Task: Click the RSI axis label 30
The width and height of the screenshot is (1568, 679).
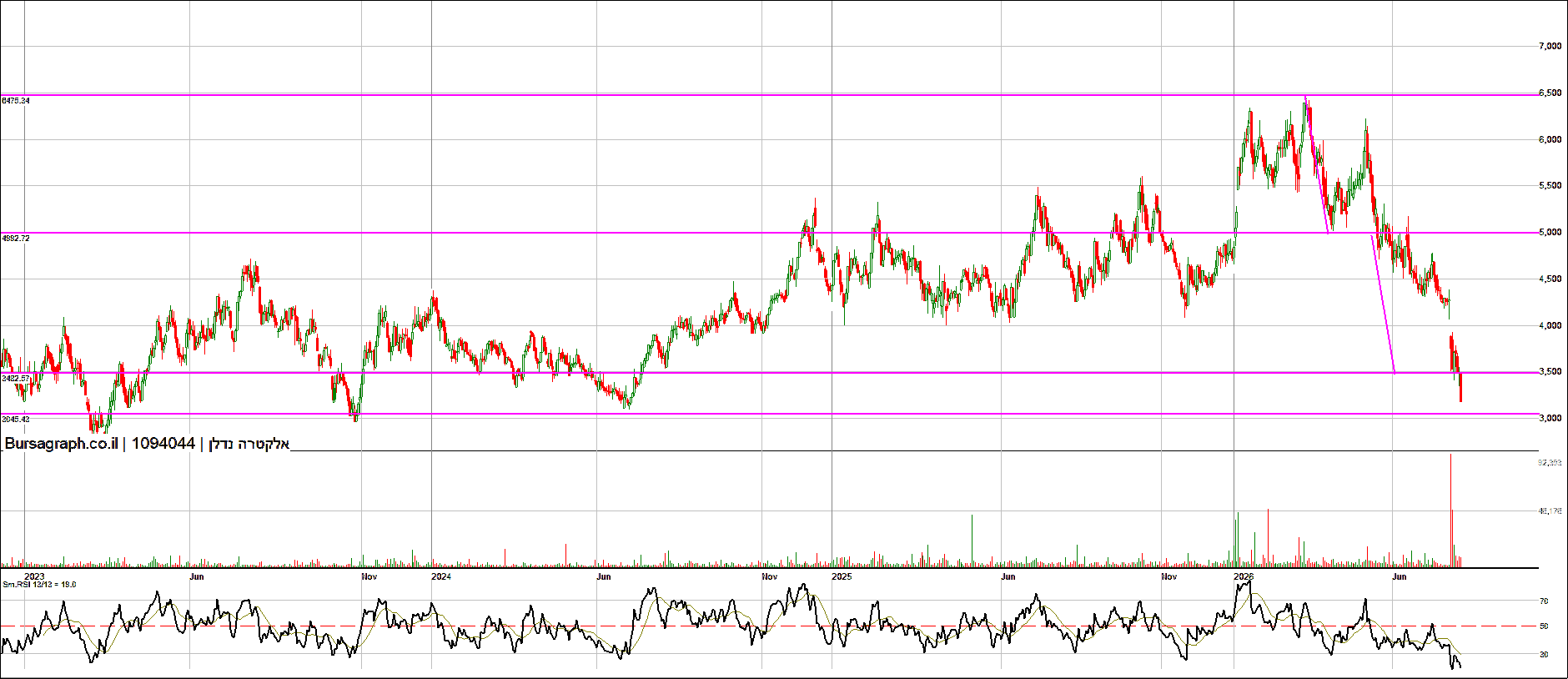Action: (1544, 655)
